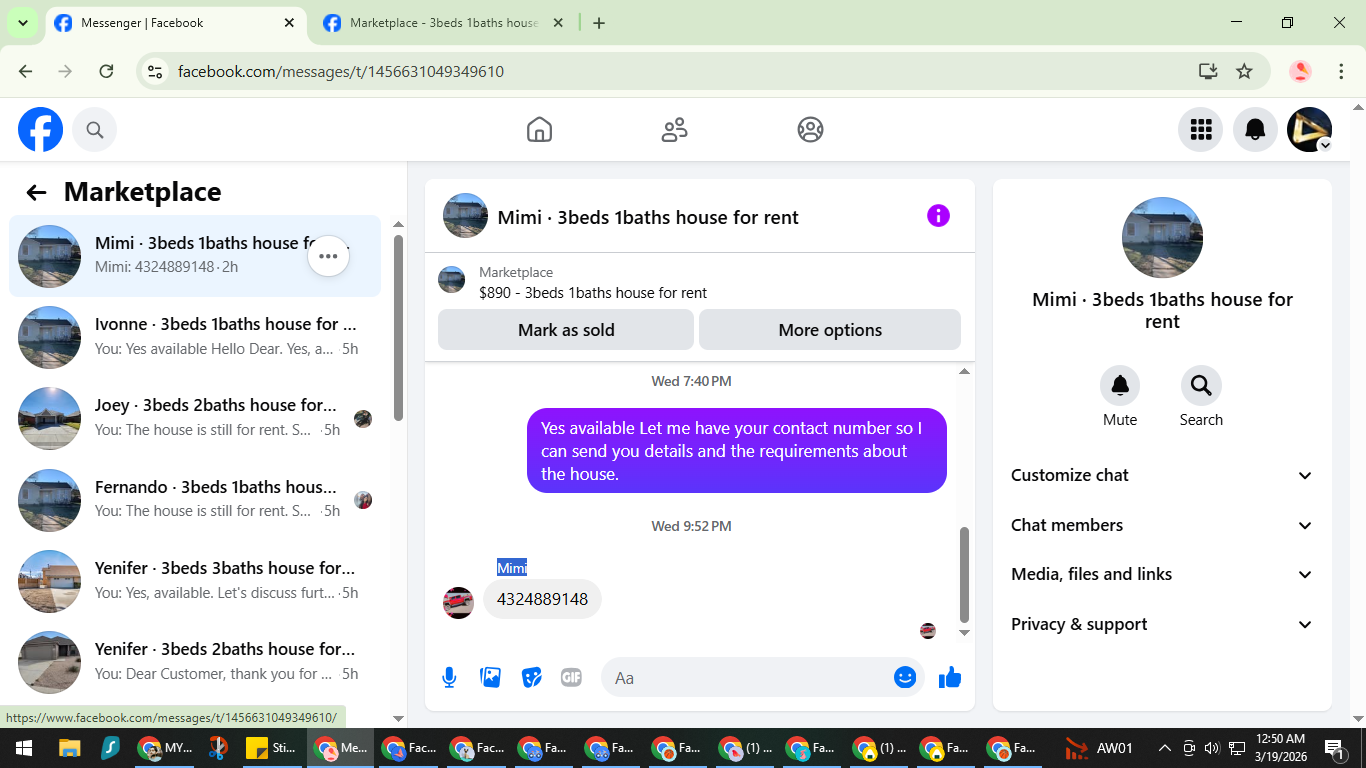Reload the page in Chrome

pos(106,71)
